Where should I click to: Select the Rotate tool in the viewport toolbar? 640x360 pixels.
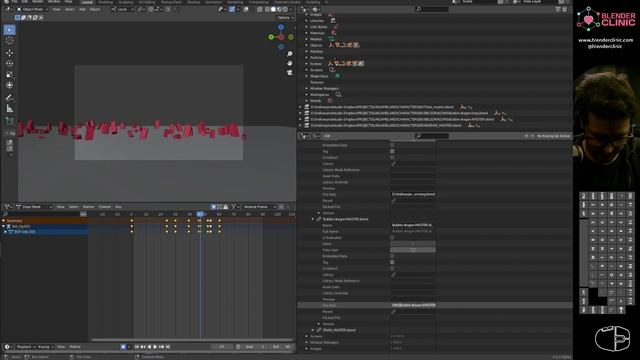click(x=9, y=64)
